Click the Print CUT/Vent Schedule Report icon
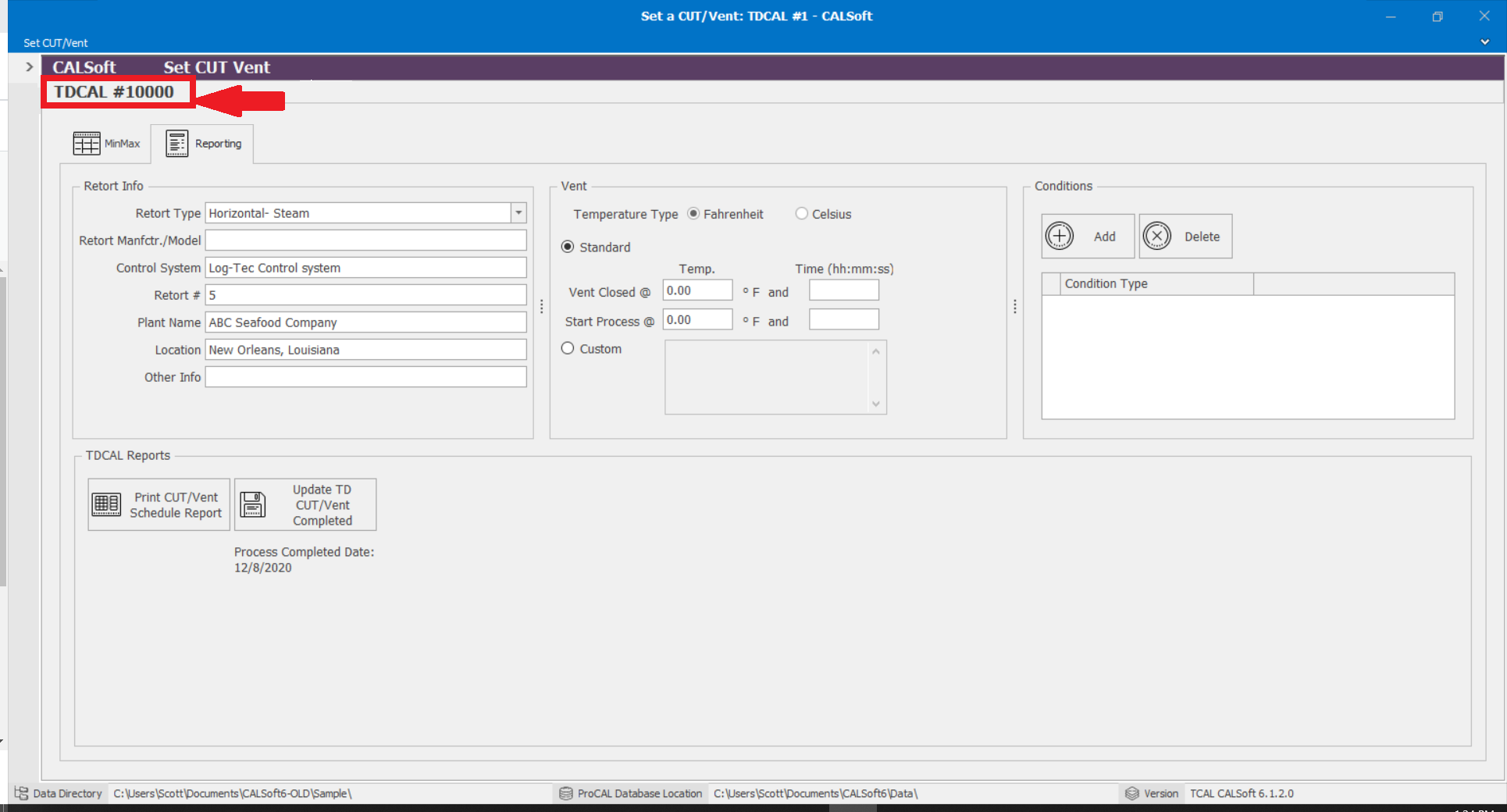 point(106,504)
